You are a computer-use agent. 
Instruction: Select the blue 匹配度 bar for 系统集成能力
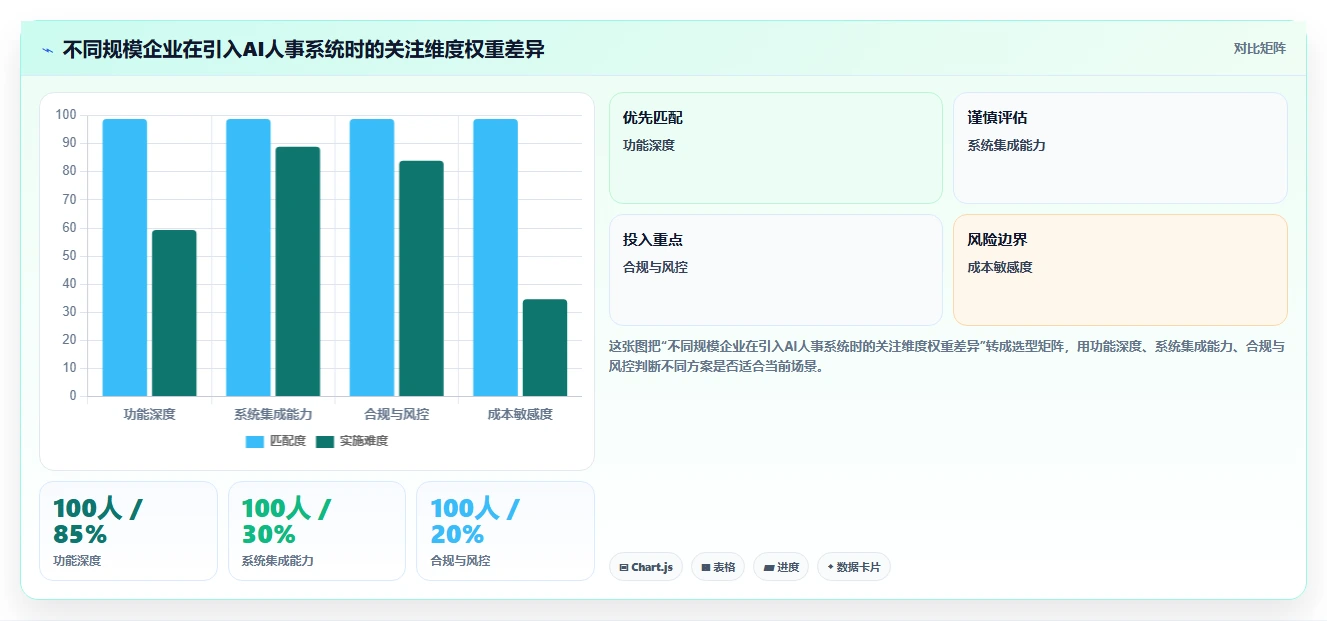click(x=248, y=258)
